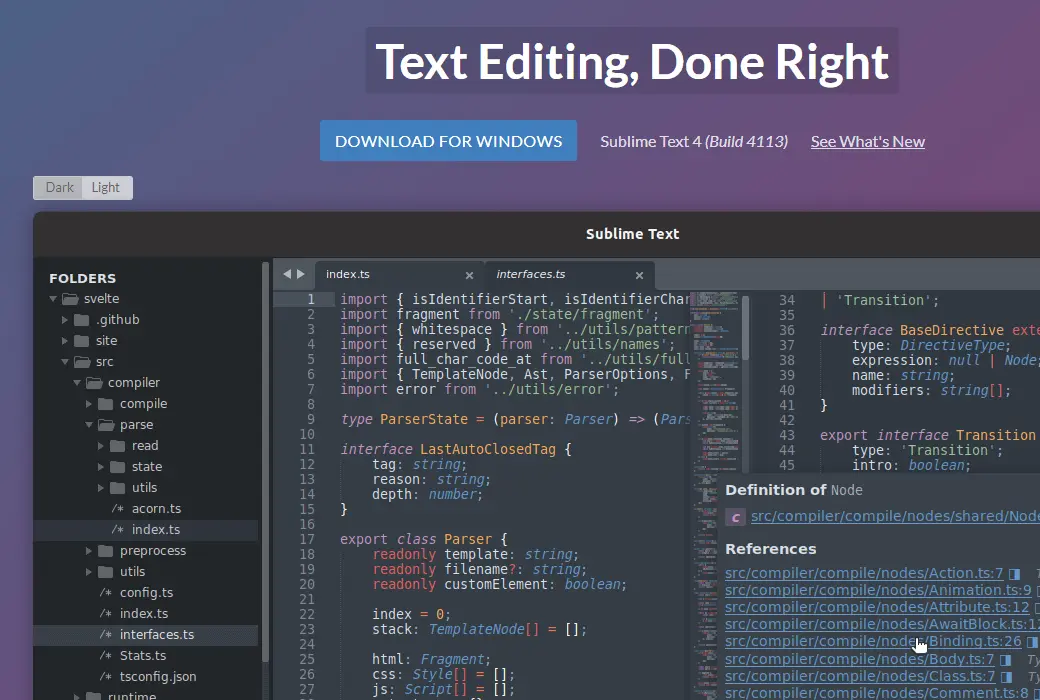The image size is (1040, 700).
Task: Open tsconfig.json in the sidebar
Action: coord(158,677)
